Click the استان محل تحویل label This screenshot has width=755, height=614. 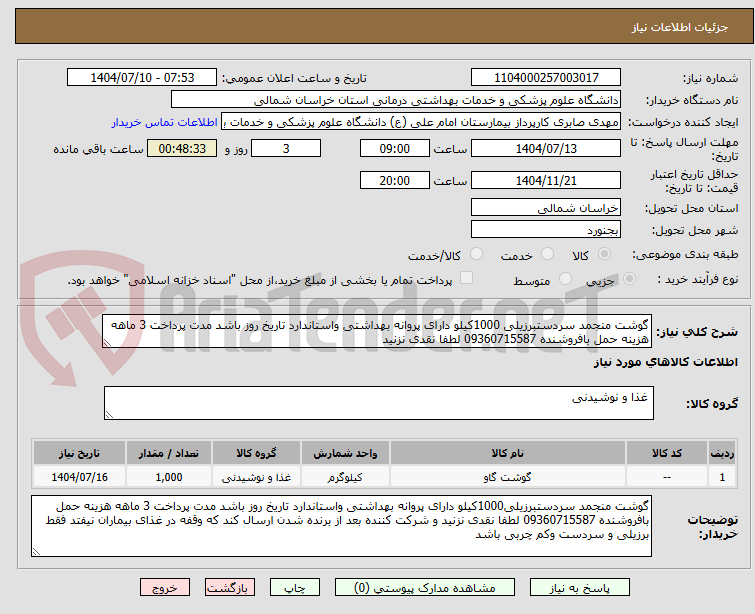[691, 209]
